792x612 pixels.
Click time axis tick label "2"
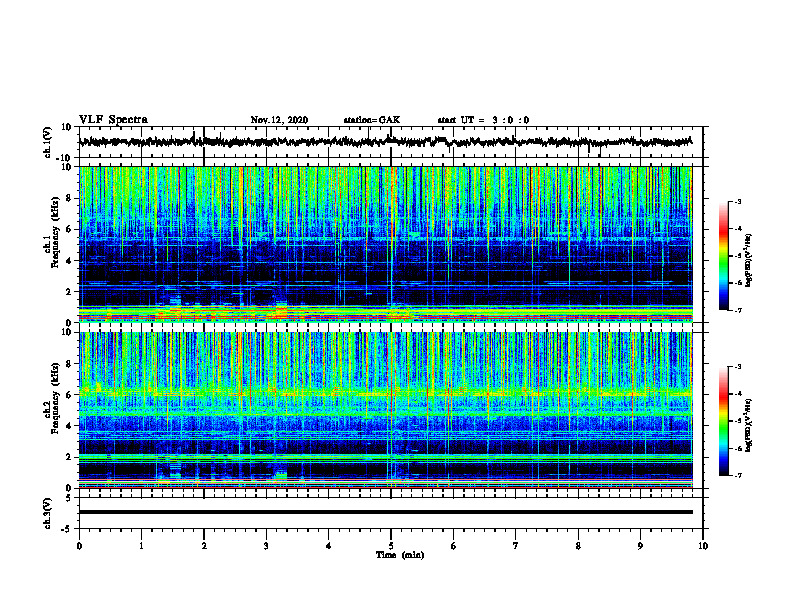point(204,546)
